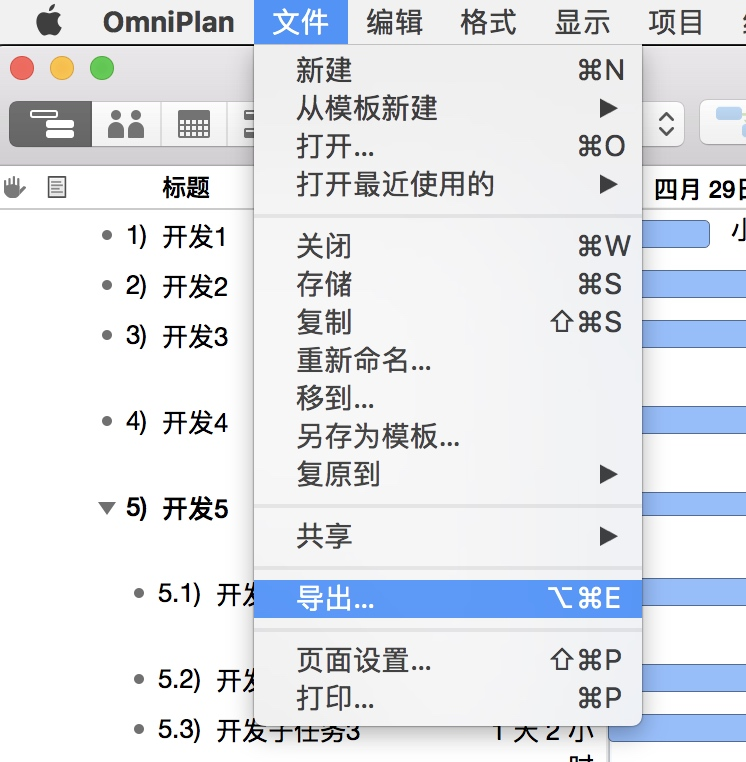Open 页面设置... dialog

click(x=448, y=660)
